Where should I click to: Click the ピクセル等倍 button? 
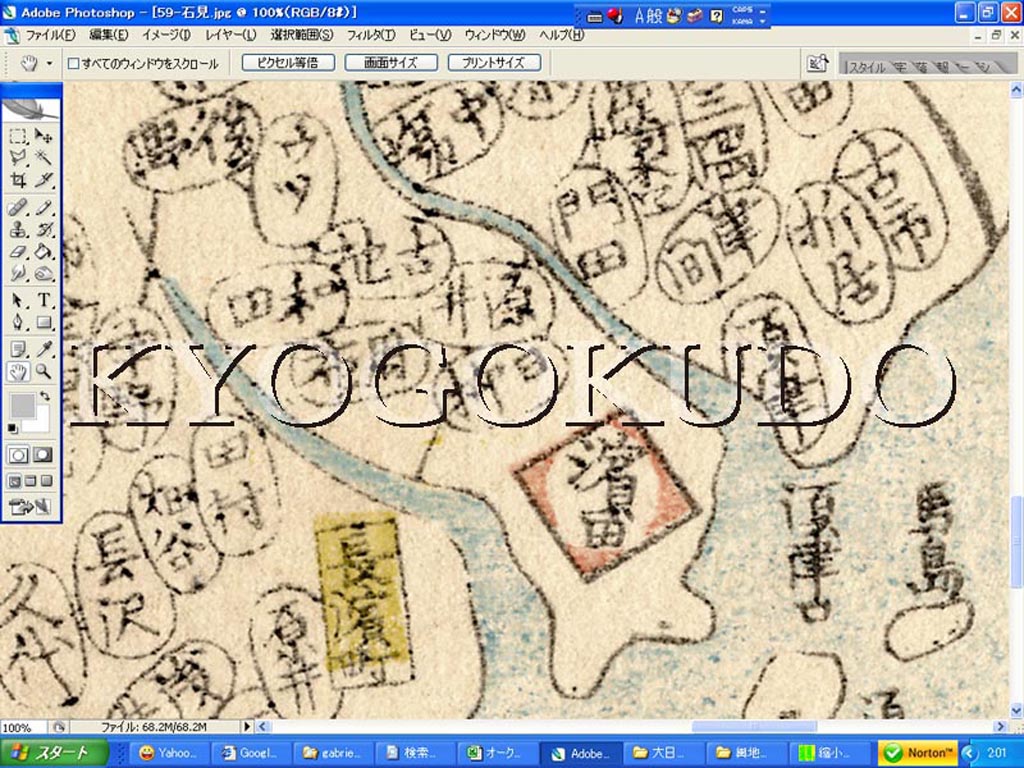[x=288, y=63]
